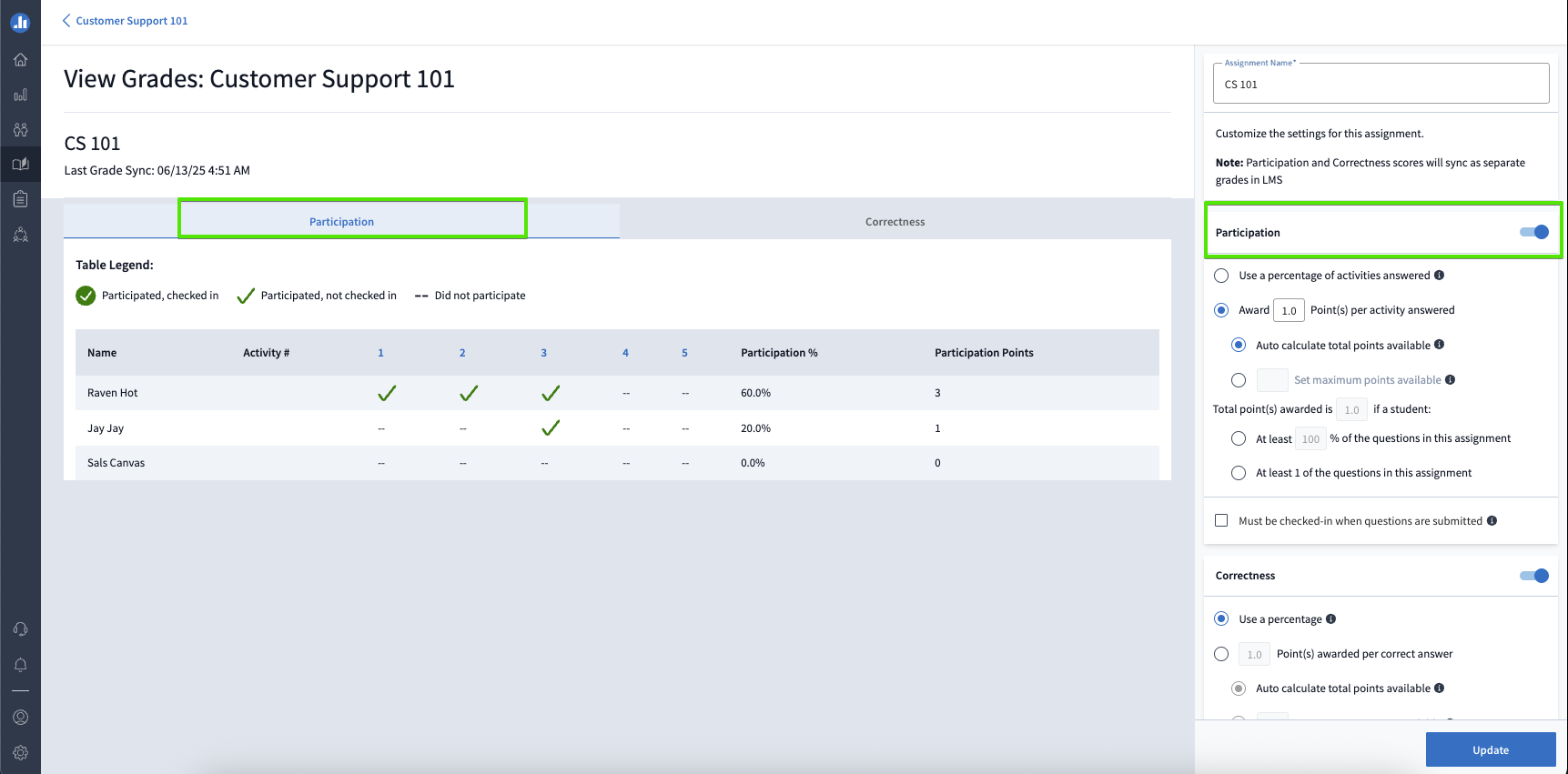
Task: Select Correctness Auto calculate total points radio
Action: [x=1239, y=689]
